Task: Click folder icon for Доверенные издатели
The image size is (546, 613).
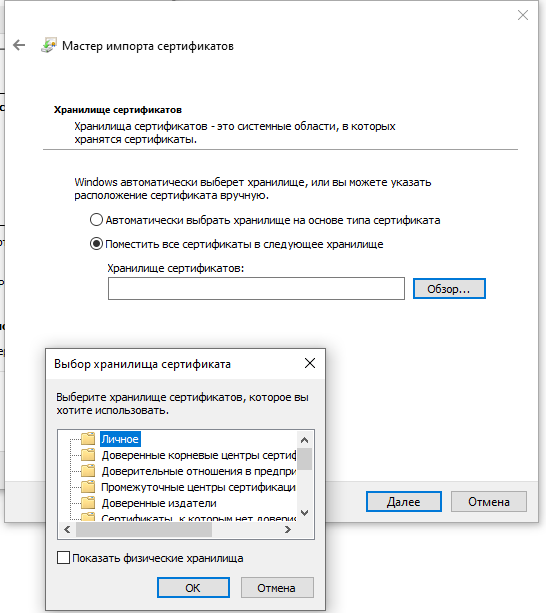Action: (88, 502)
